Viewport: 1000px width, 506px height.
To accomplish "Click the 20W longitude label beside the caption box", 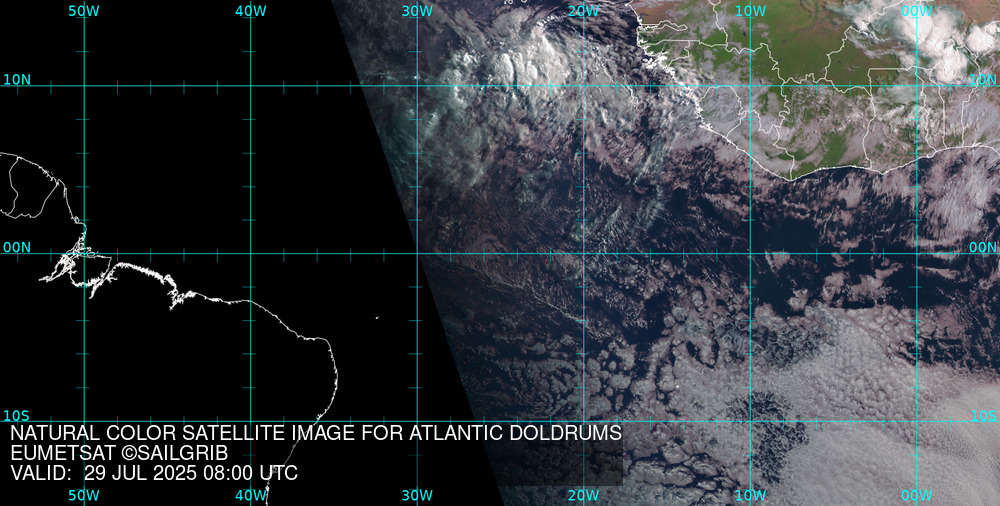I will pos(583,495).
